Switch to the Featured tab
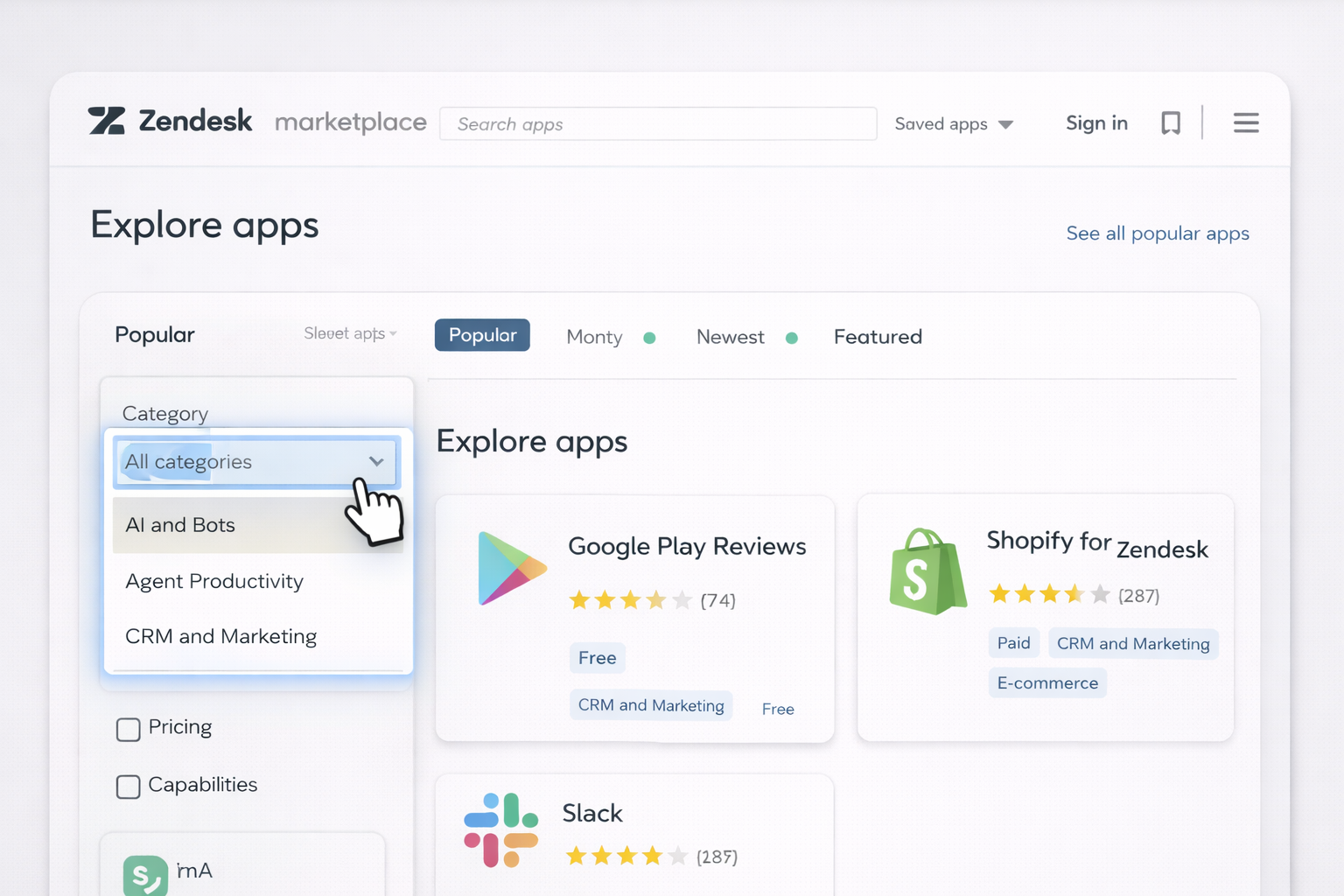1344x896 pixels. (878, 337)
